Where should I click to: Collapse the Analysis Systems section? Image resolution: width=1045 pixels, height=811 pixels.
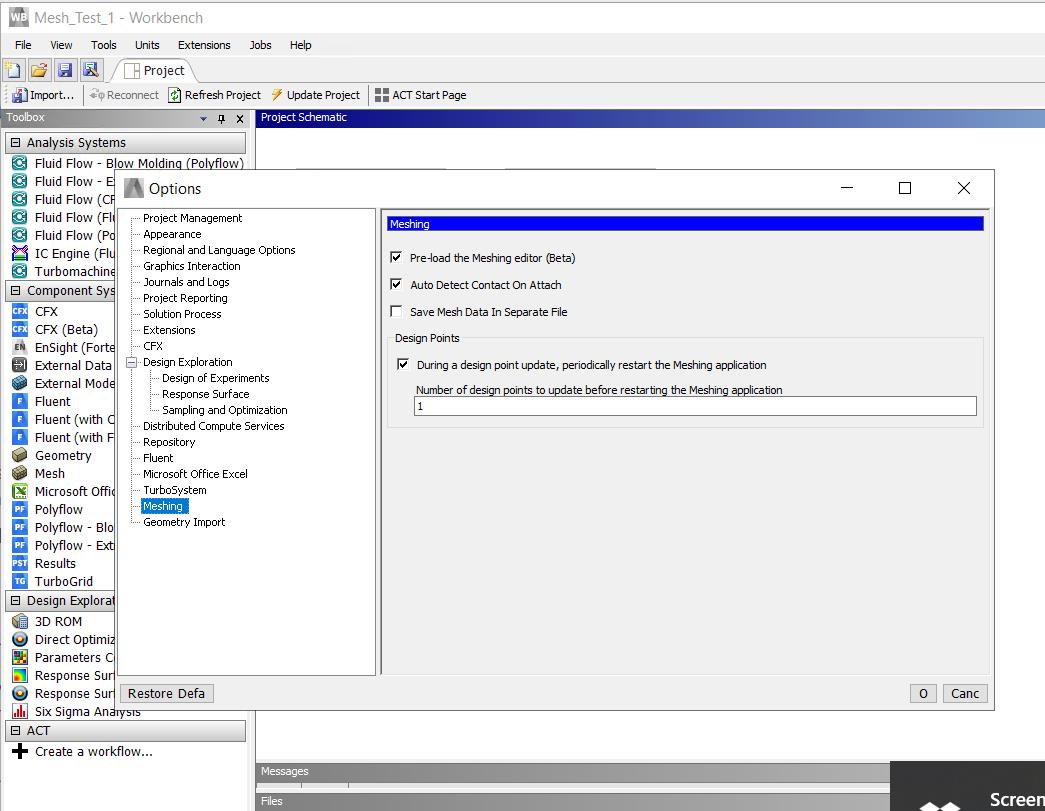(17, 141)
